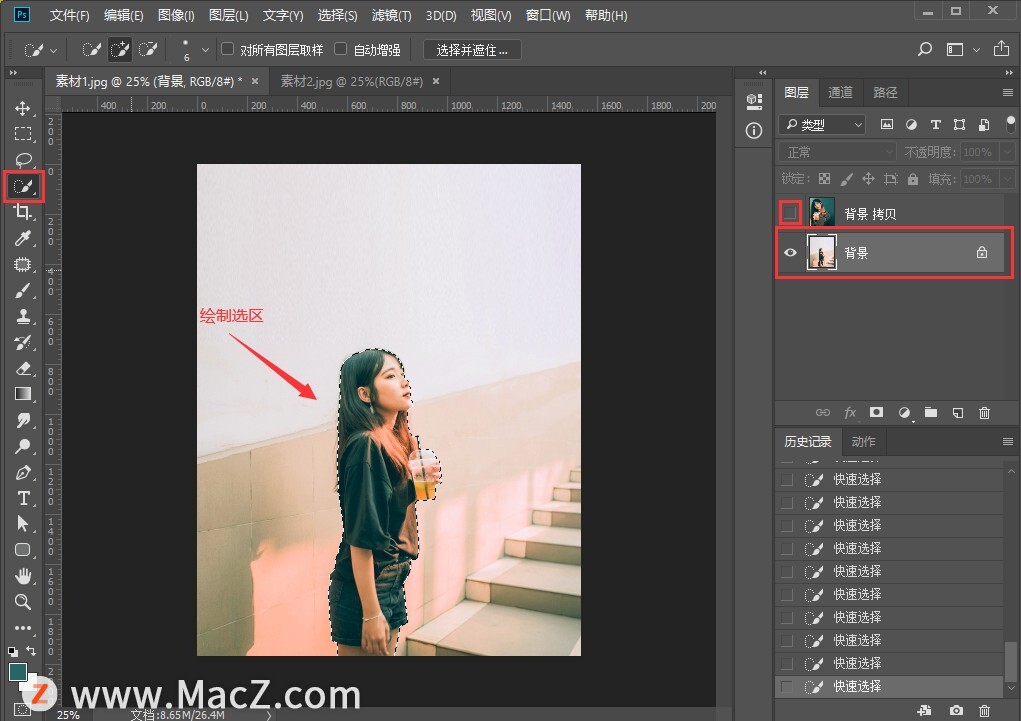This screenshot has height=721, width=1021.
Task: Select the Spot Healing tool
Action: [x=23, y=264]
